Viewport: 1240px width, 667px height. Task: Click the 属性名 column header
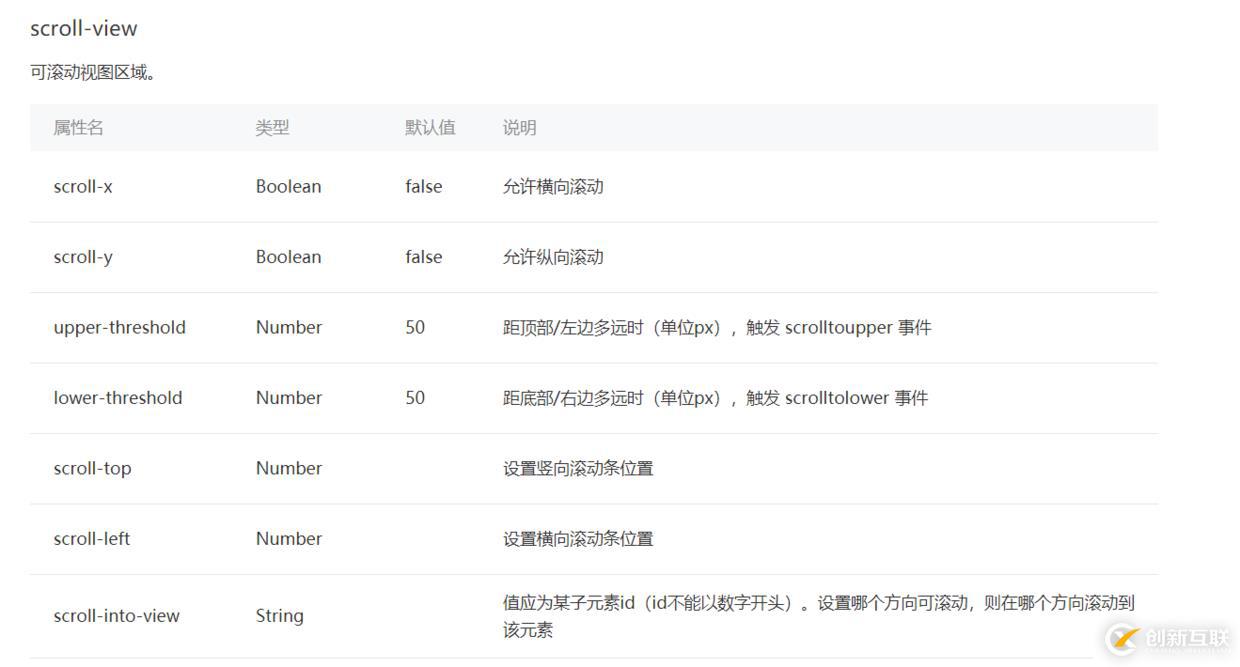click(x=78, y=127)
